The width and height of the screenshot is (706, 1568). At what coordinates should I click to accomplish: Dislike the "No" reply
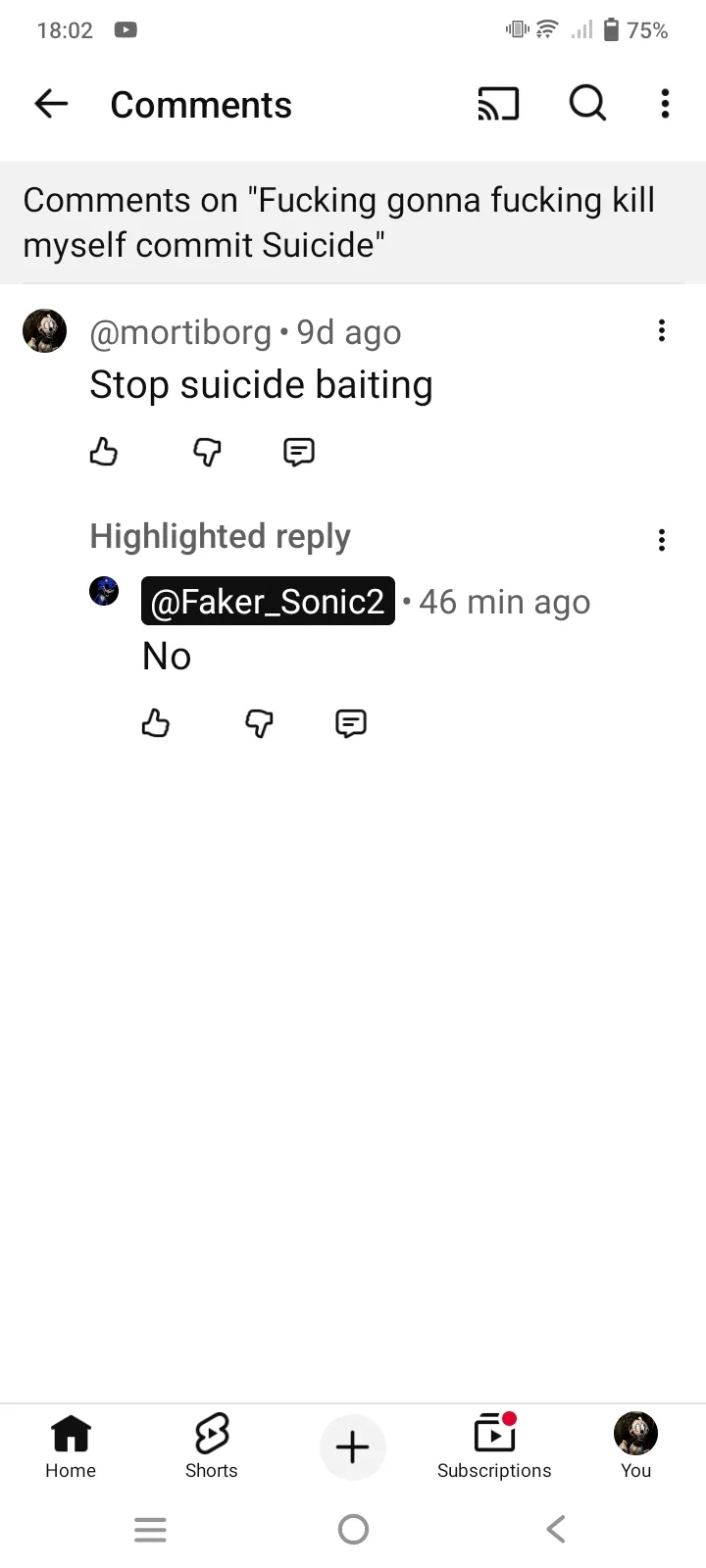pos(259,724)
